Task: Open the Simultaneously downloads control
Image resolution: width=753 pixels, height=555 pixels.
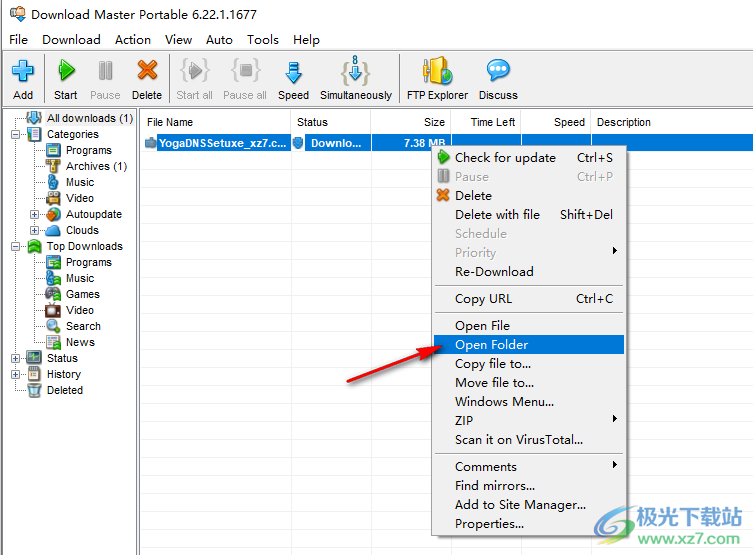Action: click(x=356, y=79)
